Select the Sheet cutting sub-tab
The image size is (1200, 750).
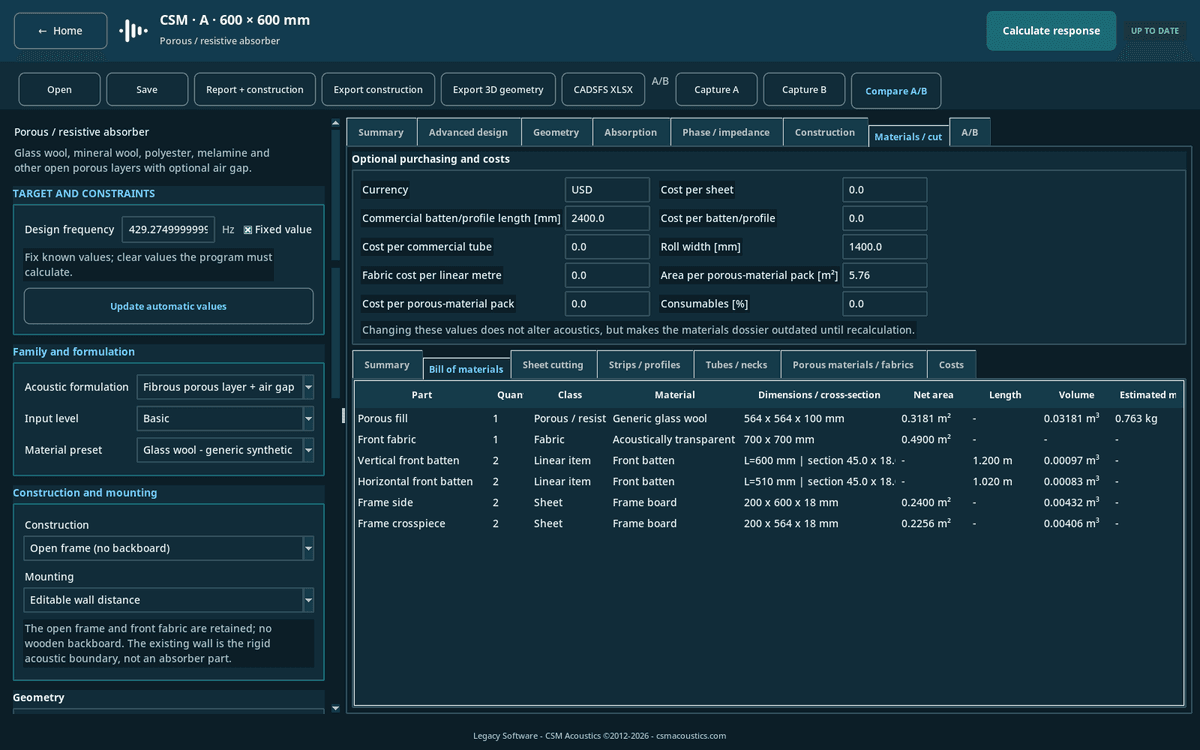553,365
